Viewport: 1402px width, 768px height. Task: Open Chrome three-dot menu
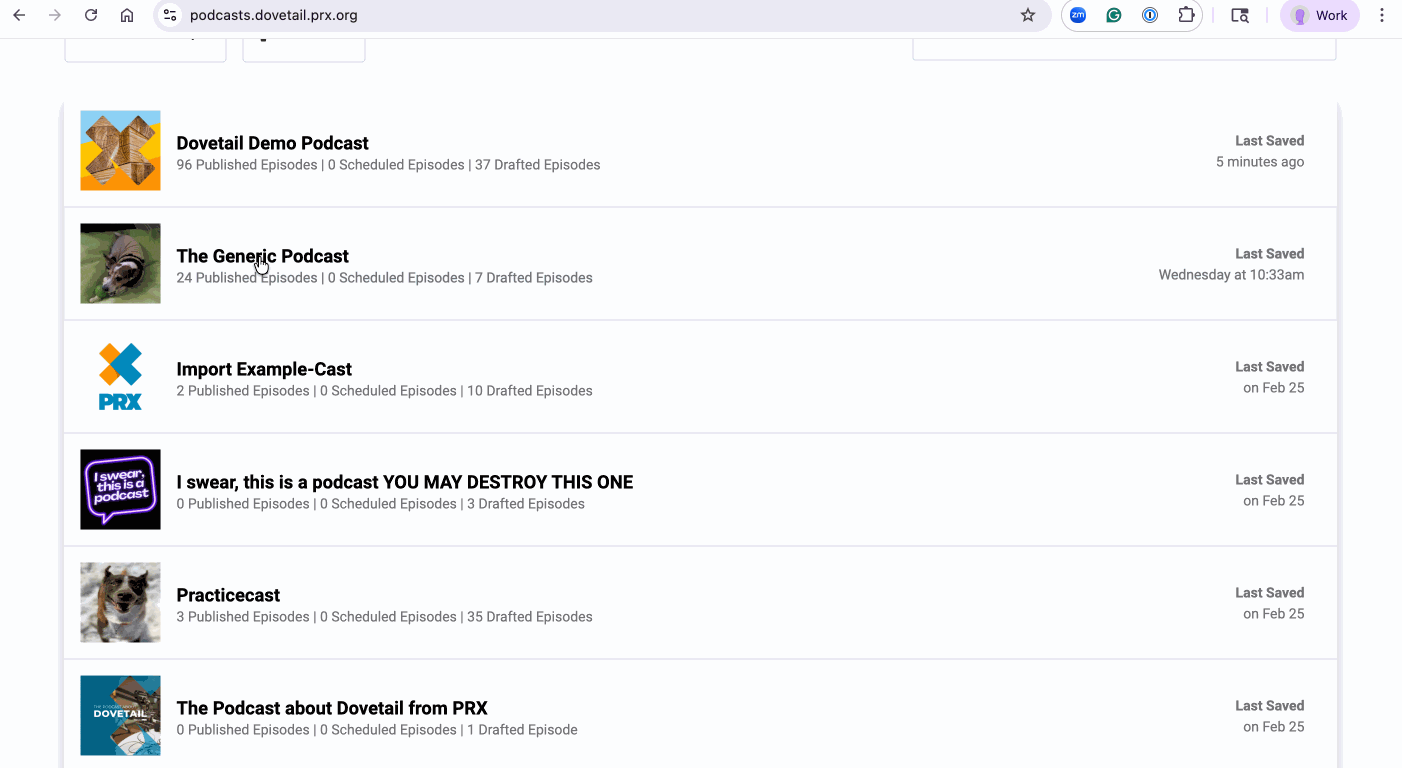(1382, 15)
